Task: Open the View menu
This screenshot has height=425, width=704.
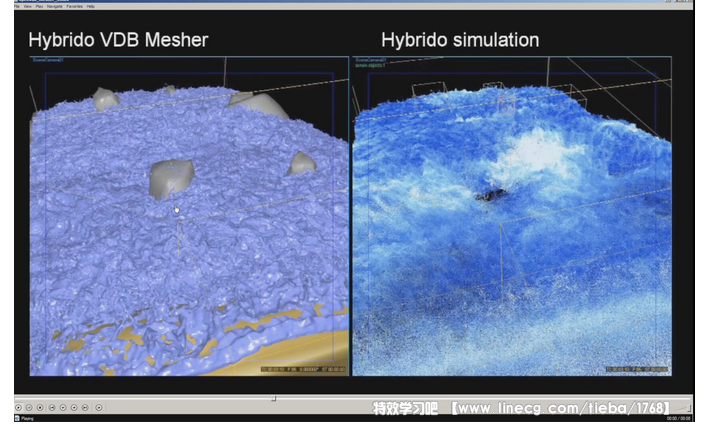Action: click(28, 6)
